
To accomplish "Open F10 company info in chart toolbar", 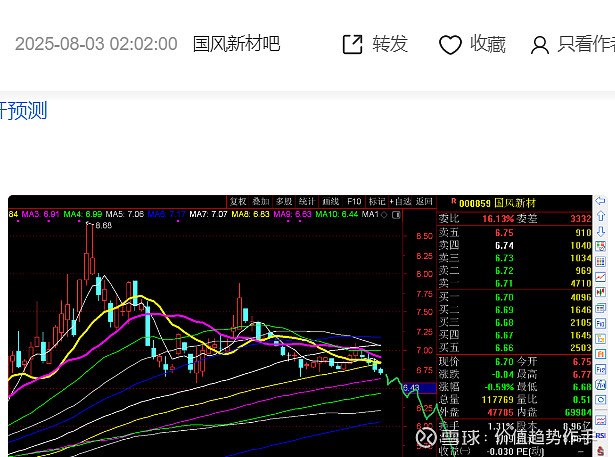I will coord(354,202).
